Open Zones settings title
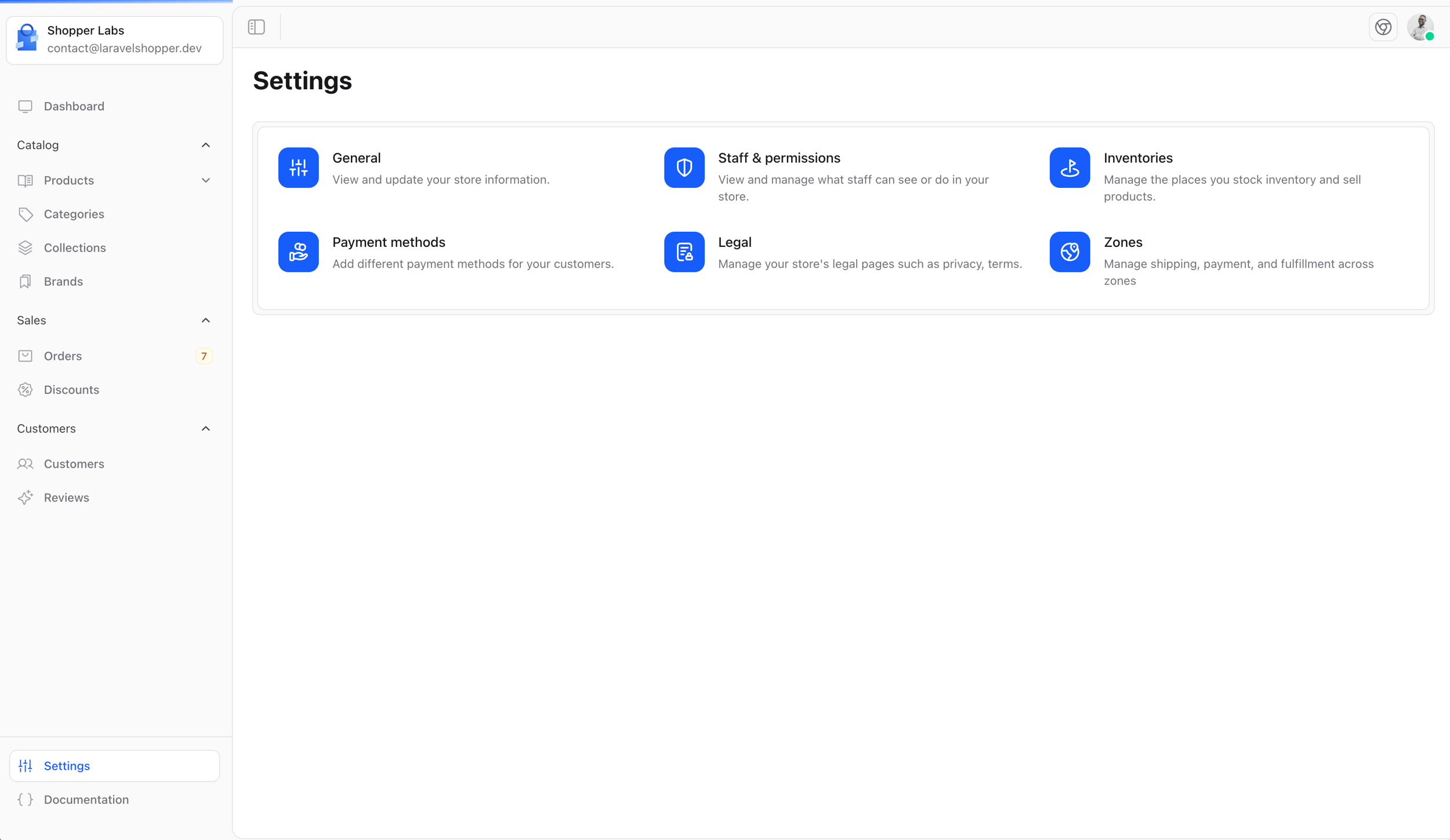The image size is (1450, 840). pyautogui.click(x=1123, y=242)
